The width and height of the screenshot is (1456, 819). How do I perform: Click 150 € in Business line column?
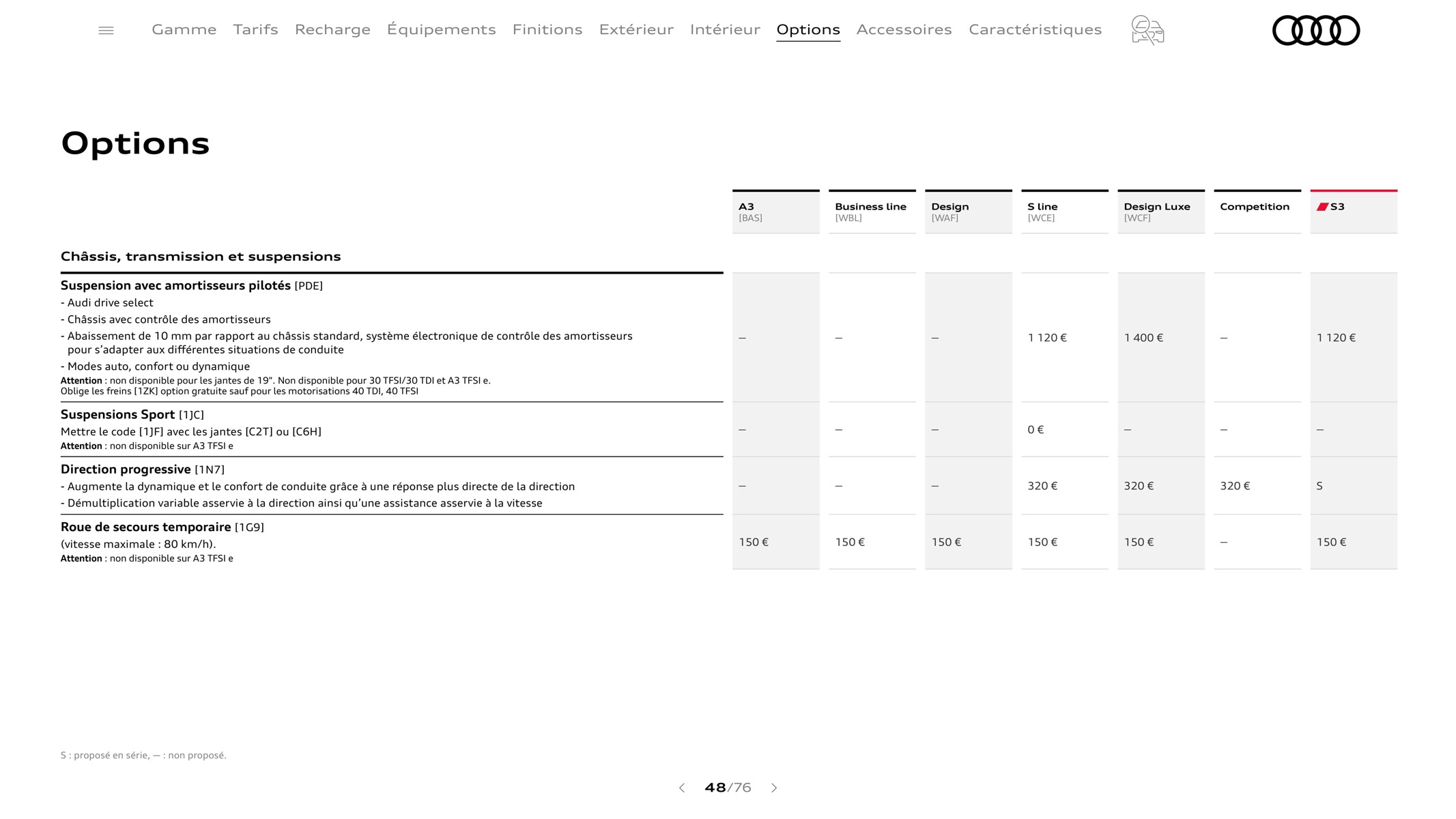[850, 543]
